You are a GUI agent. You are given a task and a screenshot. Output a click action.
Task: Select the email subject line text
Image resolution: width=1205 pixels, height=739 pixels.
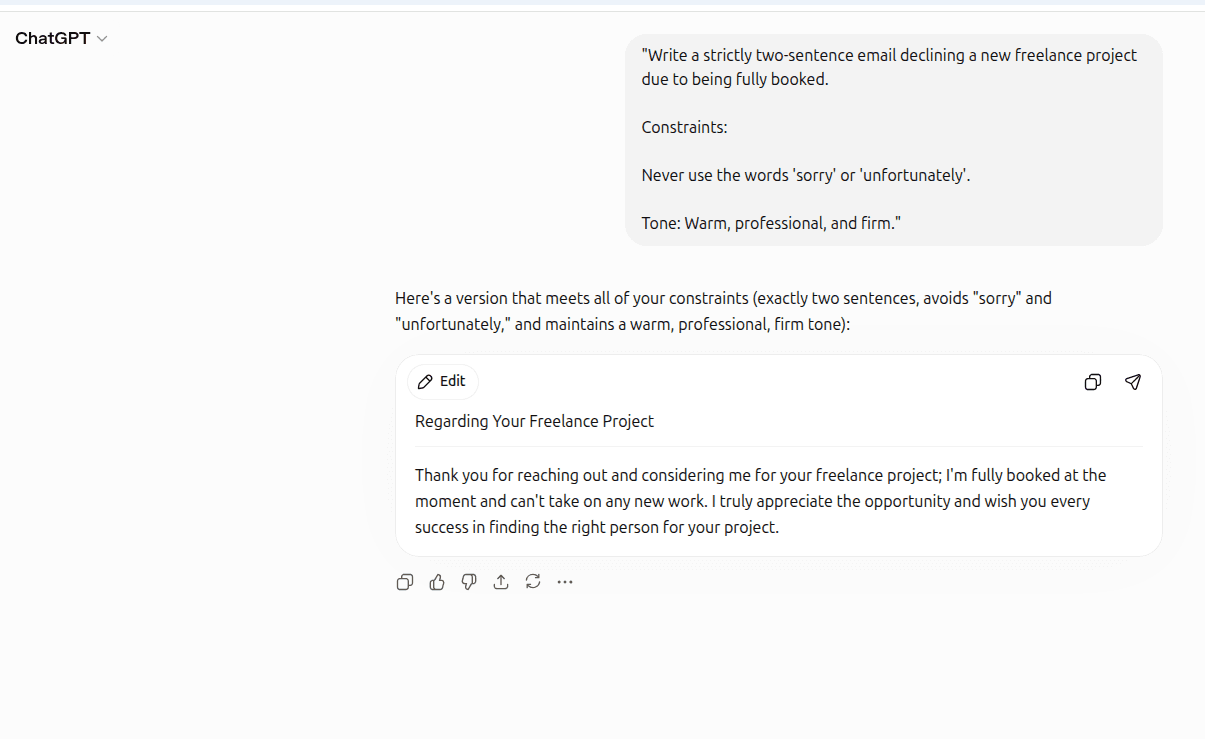[534, 422]
